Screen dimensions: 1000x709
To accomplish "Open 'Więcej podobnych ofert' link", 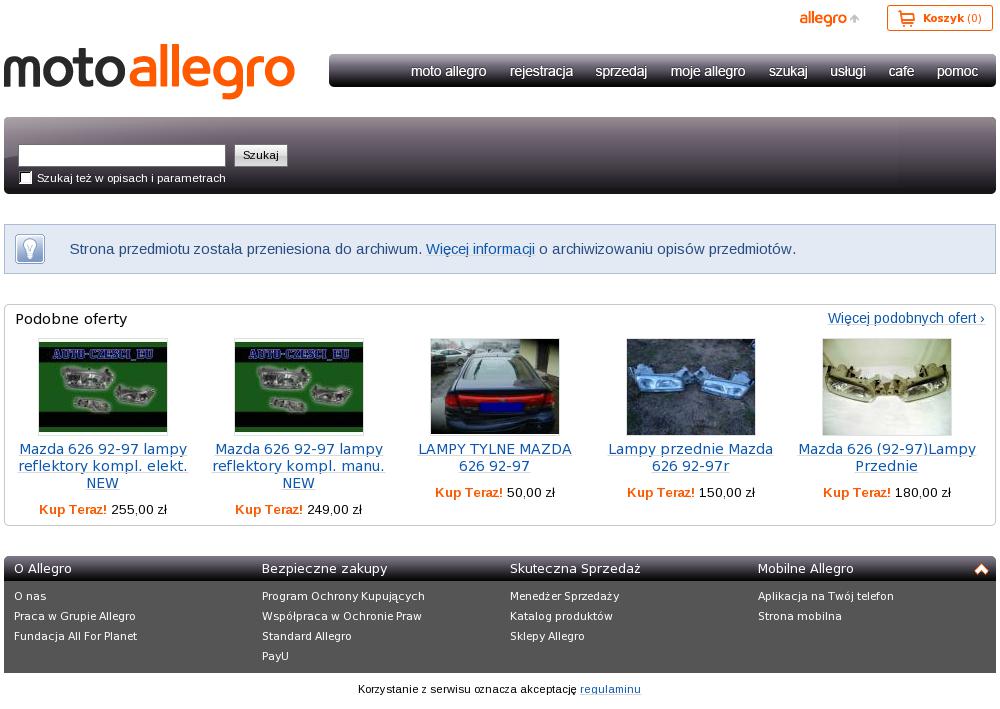I will click(906, 318).
